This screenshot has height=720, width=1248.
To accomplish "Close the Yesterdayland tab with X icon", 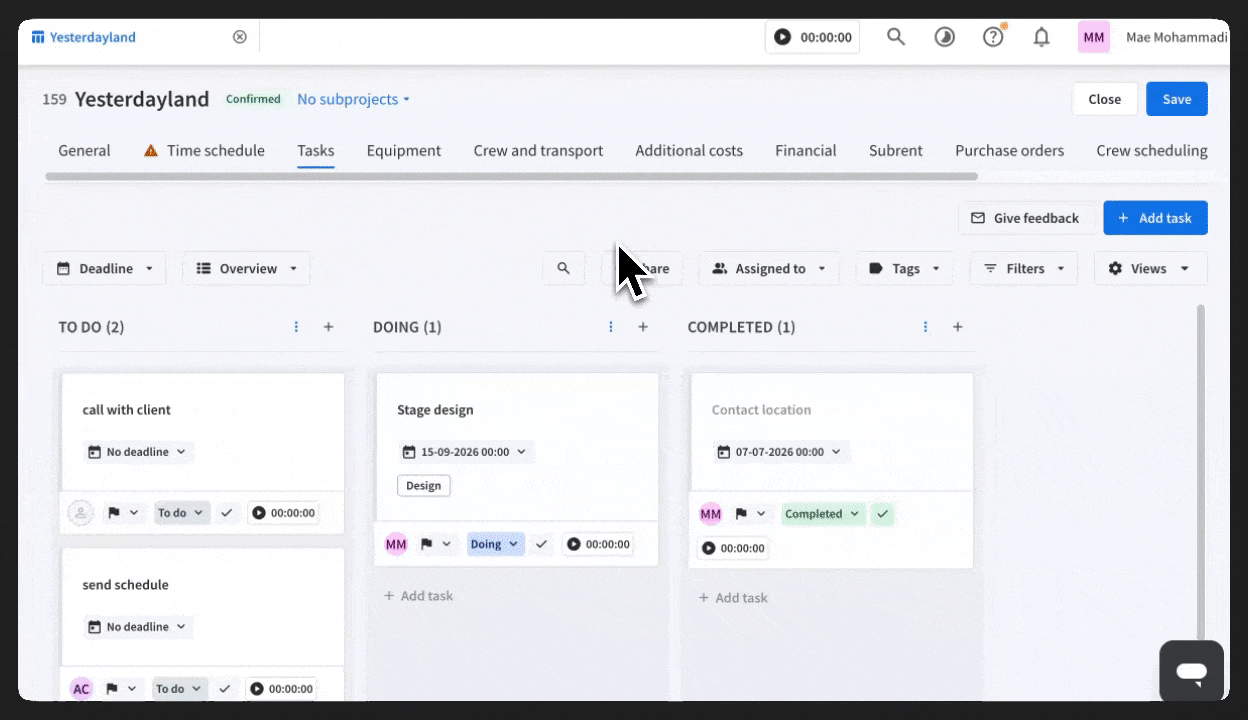I will point(240,37).
